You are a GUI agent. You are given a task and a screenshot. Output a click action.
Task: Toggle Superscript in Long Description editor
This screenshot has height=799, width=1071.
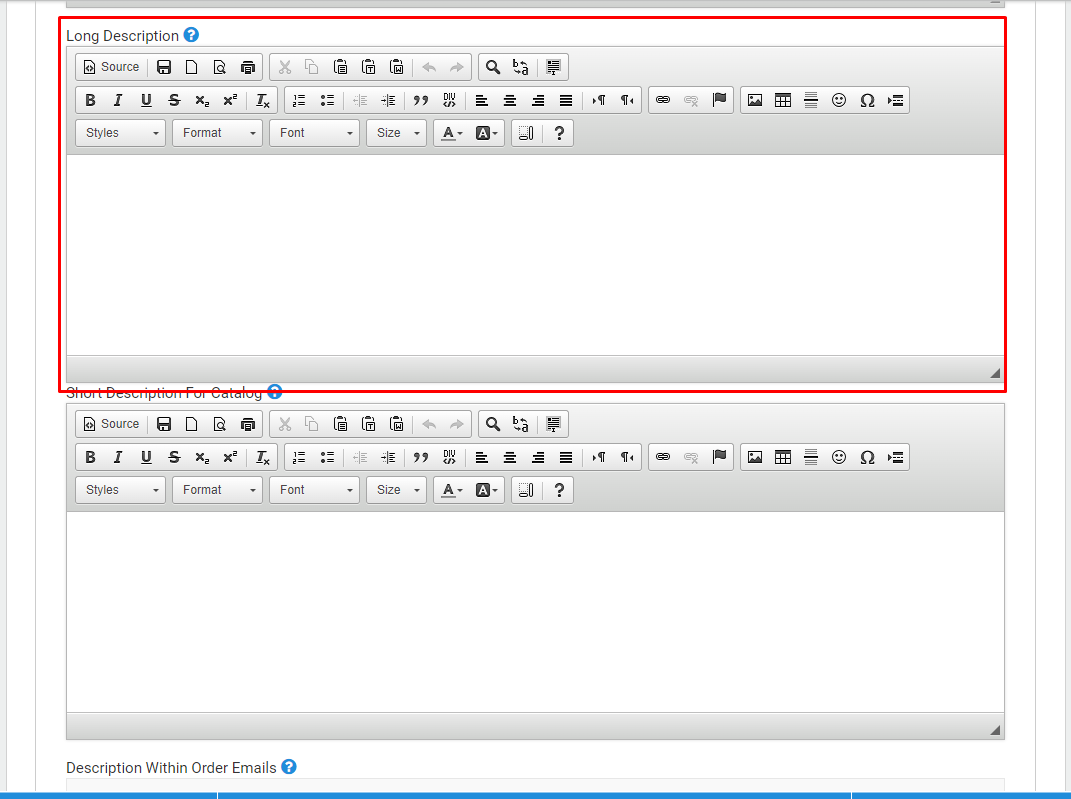tap(230, 100)
